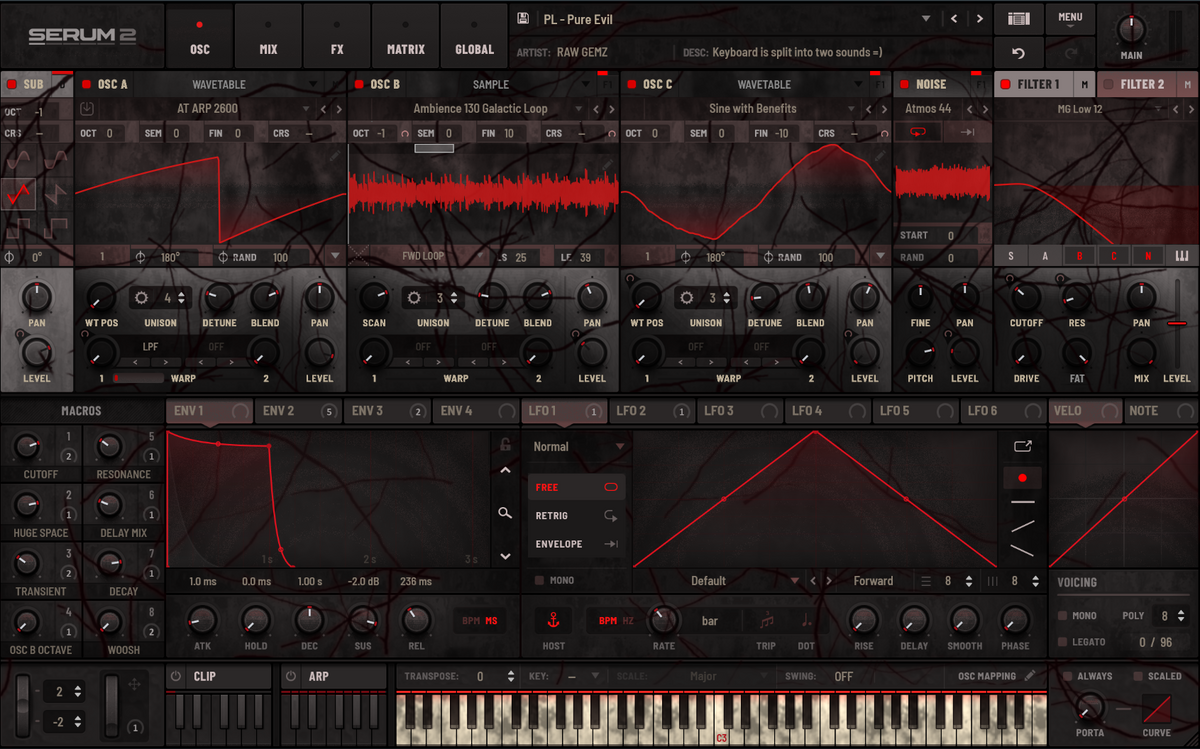Enable the Always portamento option
Image resolution: width=1200 pixels, height=749 pixels.
(1067, 676)
